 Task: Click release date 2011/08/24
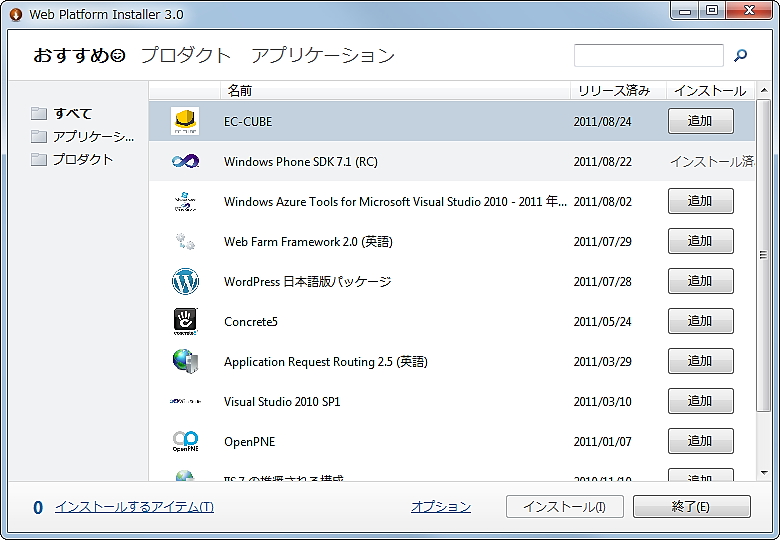tap(602, 122)
